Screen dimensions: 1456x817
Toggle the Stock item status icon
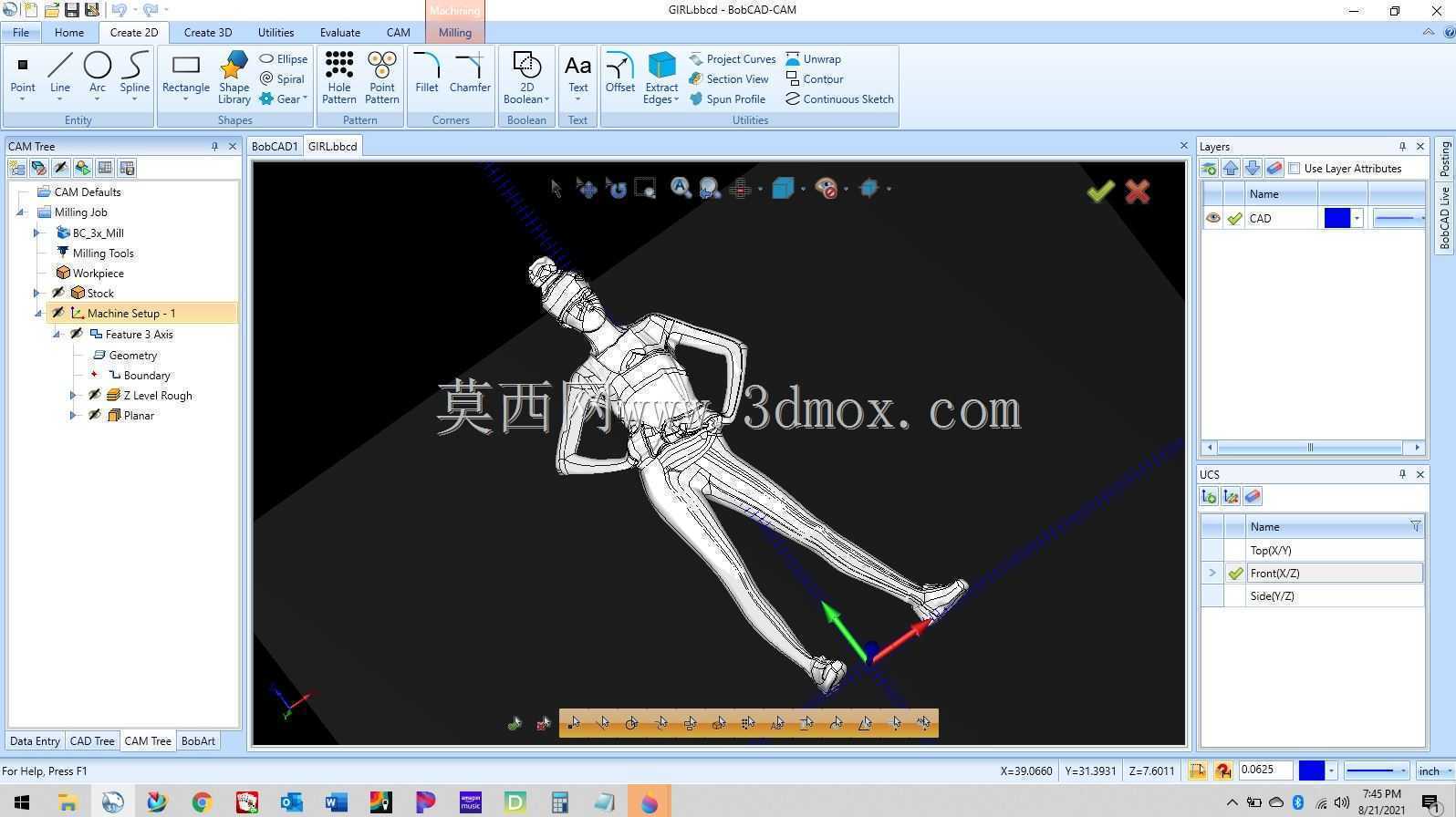pos(58,293)
